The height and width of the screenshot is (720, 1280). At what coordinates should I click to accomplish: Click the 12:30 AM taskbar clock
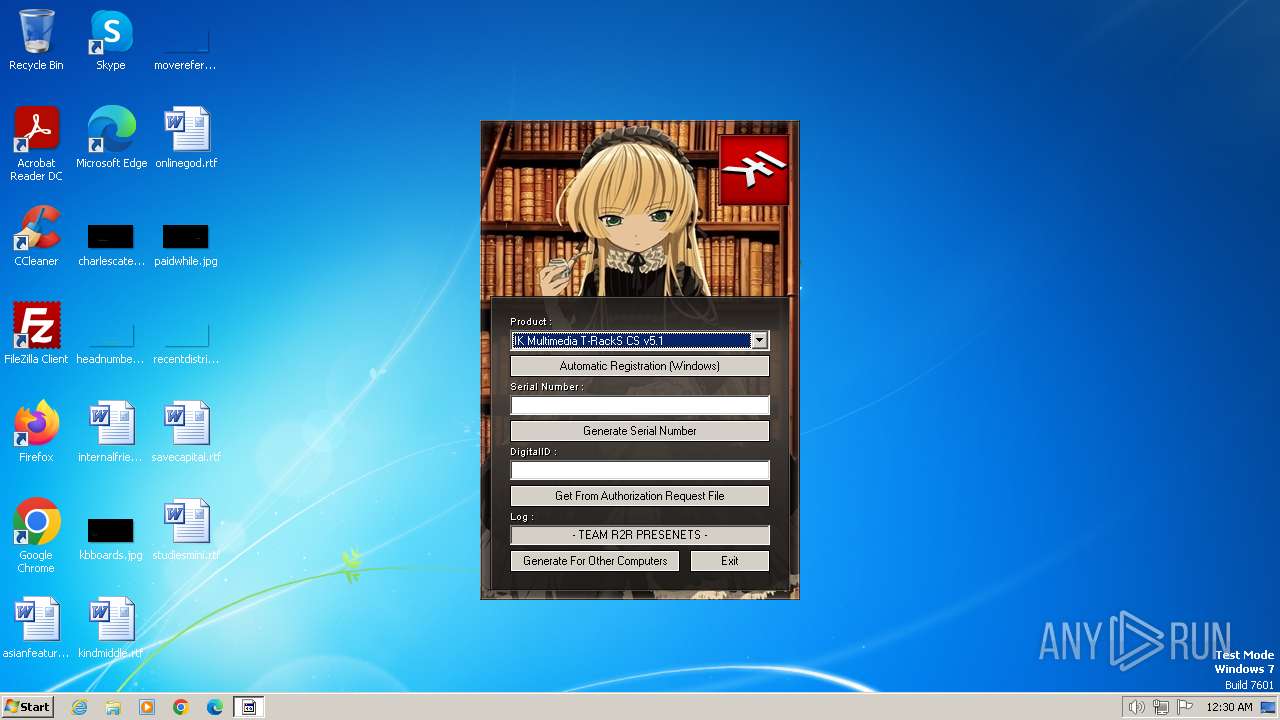click(1229, 707)
